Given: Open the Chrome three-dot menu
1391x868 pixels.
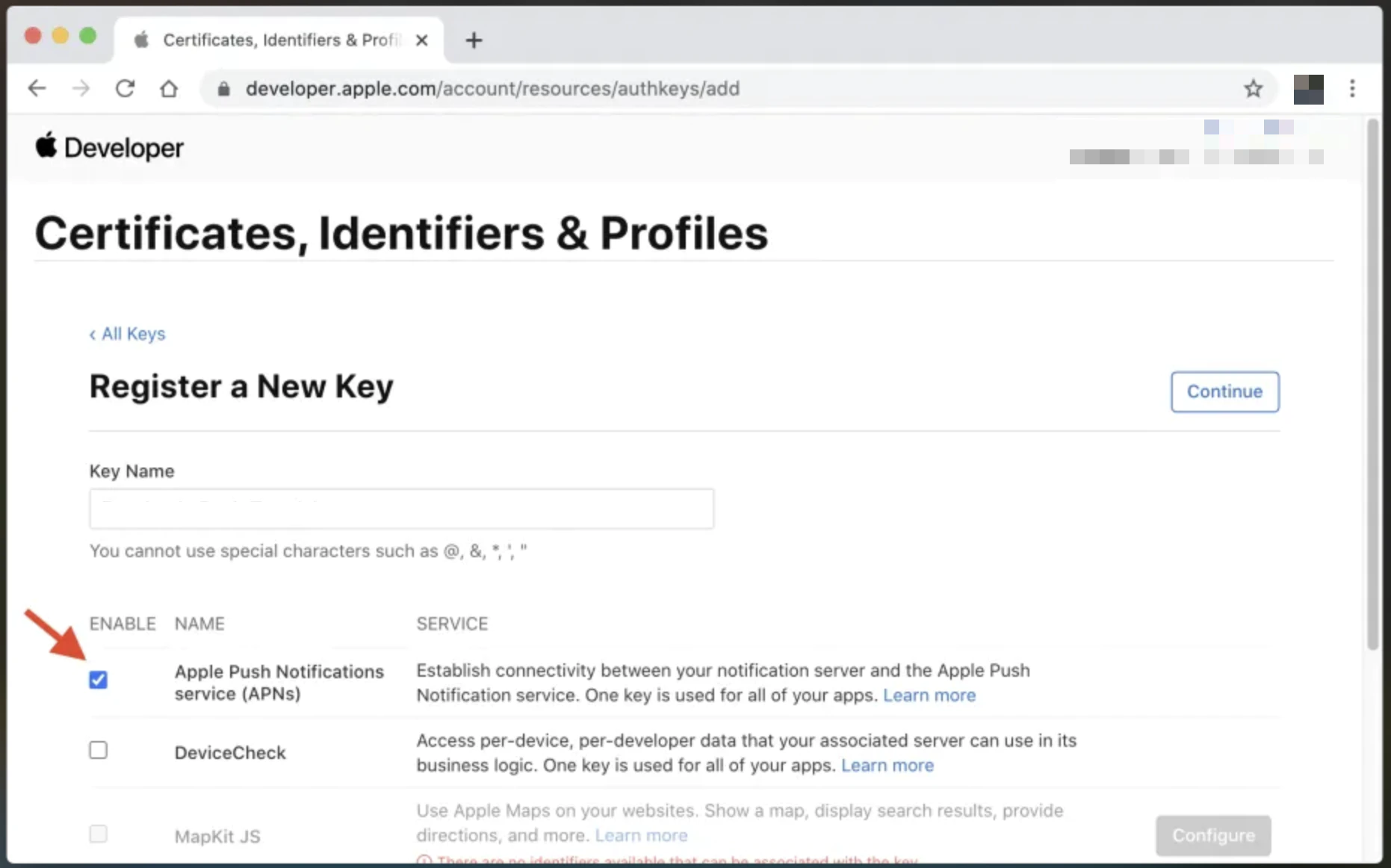Looking at the screenshot, I should 1352,89.
